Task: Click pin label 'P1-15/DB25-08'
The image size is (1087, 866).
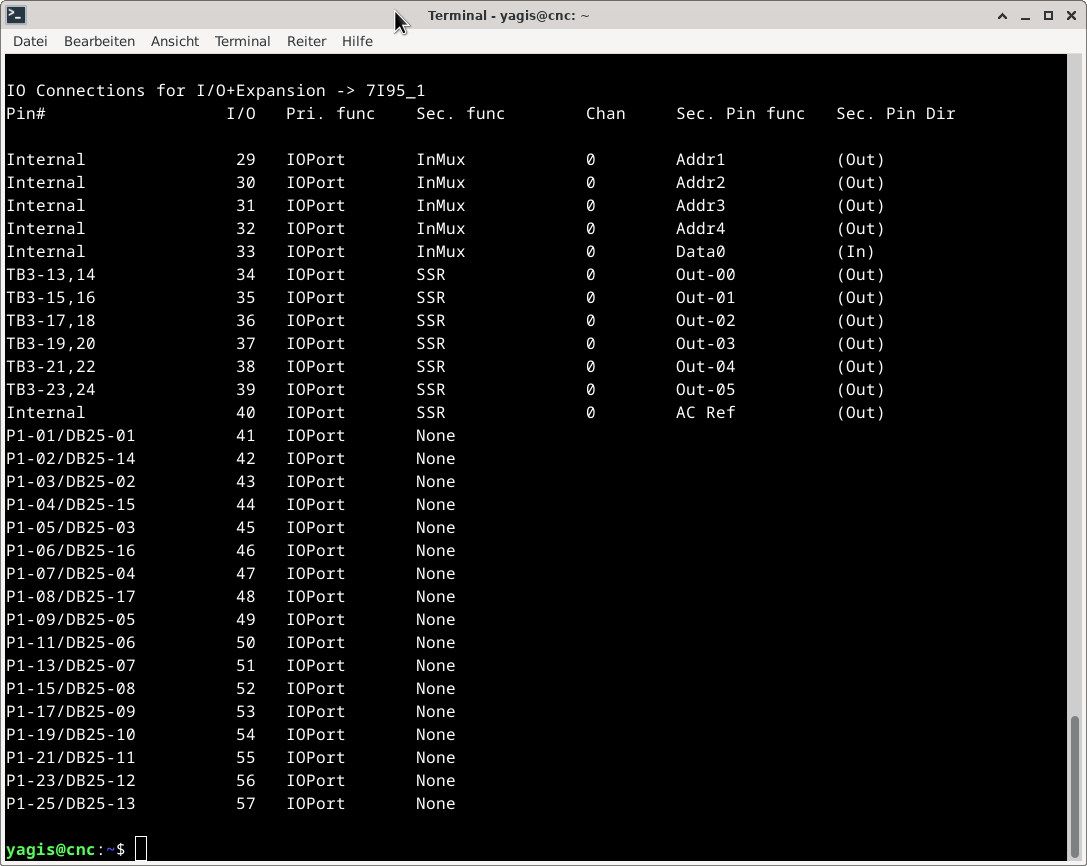Action: click(x=71, y=689)
